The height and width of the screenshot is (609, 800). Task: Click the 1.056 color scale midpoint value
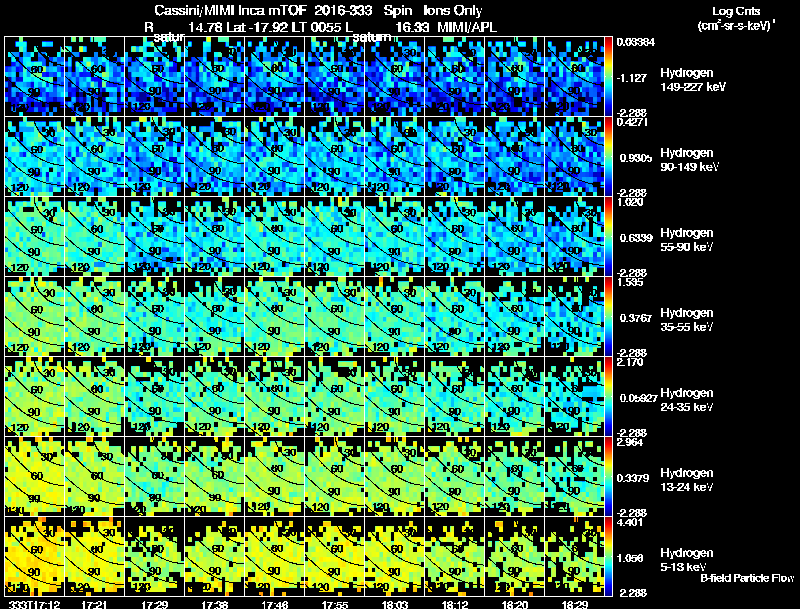pos(630,558)
